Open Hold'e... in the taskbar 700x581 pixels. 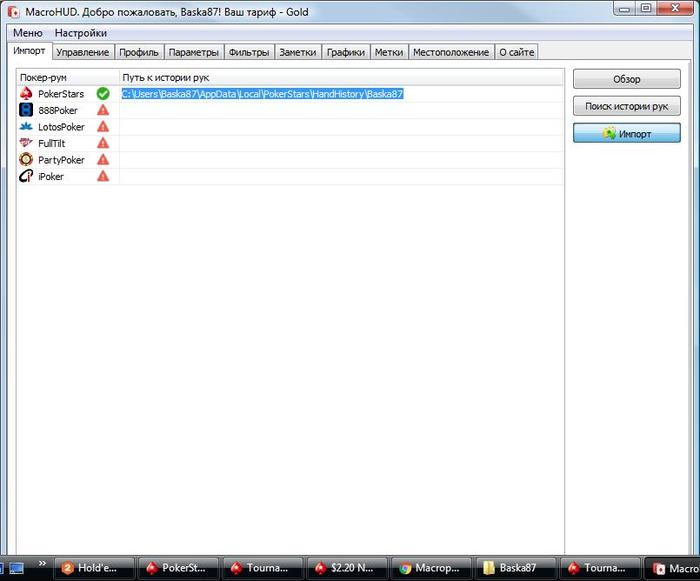(x=94, y=568)
